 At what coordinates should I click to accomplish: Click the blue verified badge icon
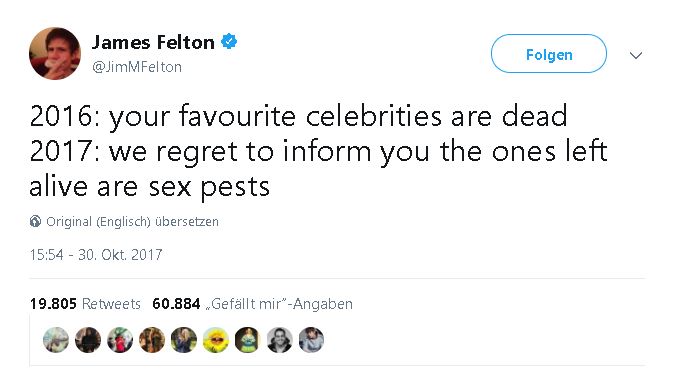tap(229, 42)
